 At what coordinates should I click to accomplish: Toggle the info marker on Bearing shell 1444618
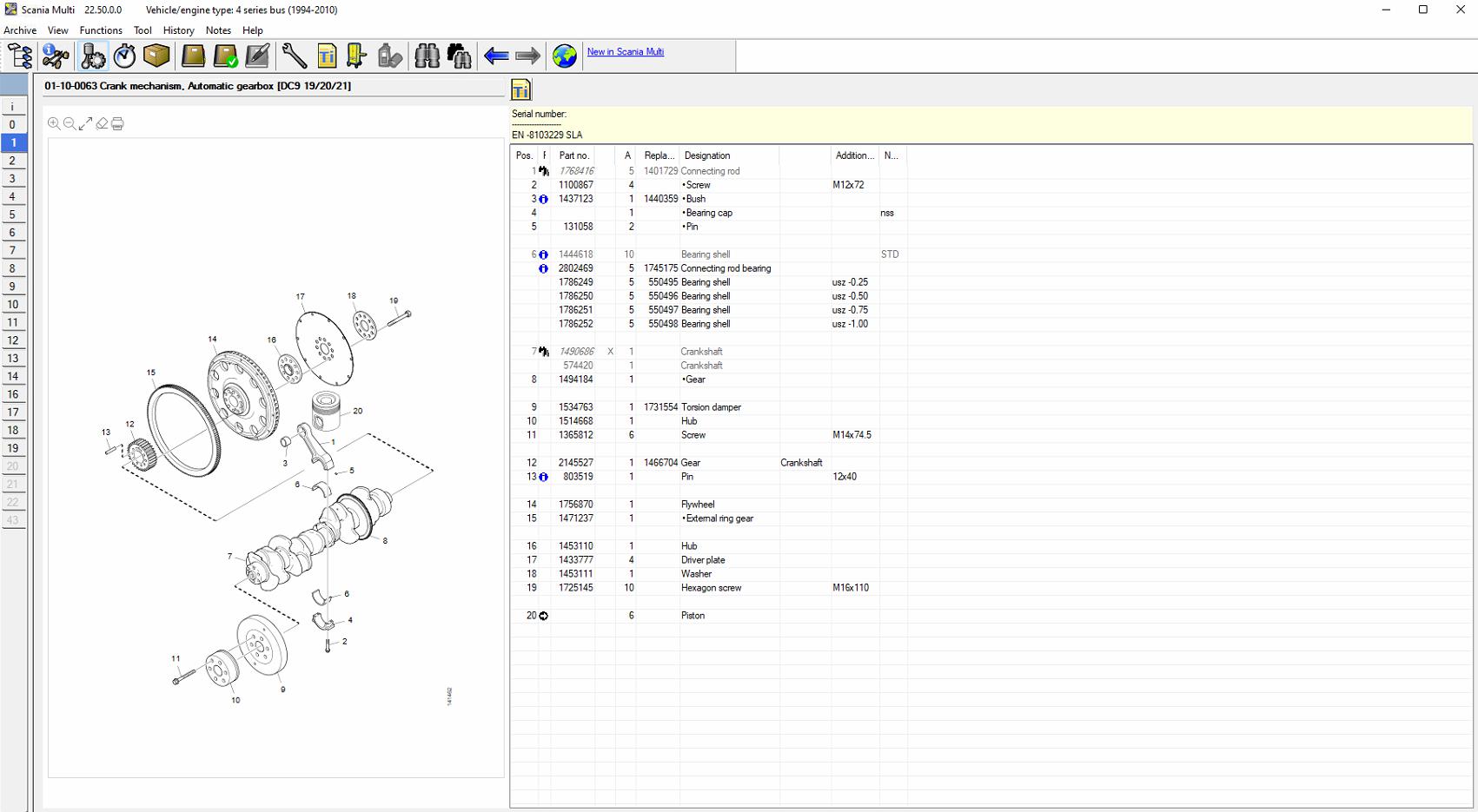coord(544,254)
